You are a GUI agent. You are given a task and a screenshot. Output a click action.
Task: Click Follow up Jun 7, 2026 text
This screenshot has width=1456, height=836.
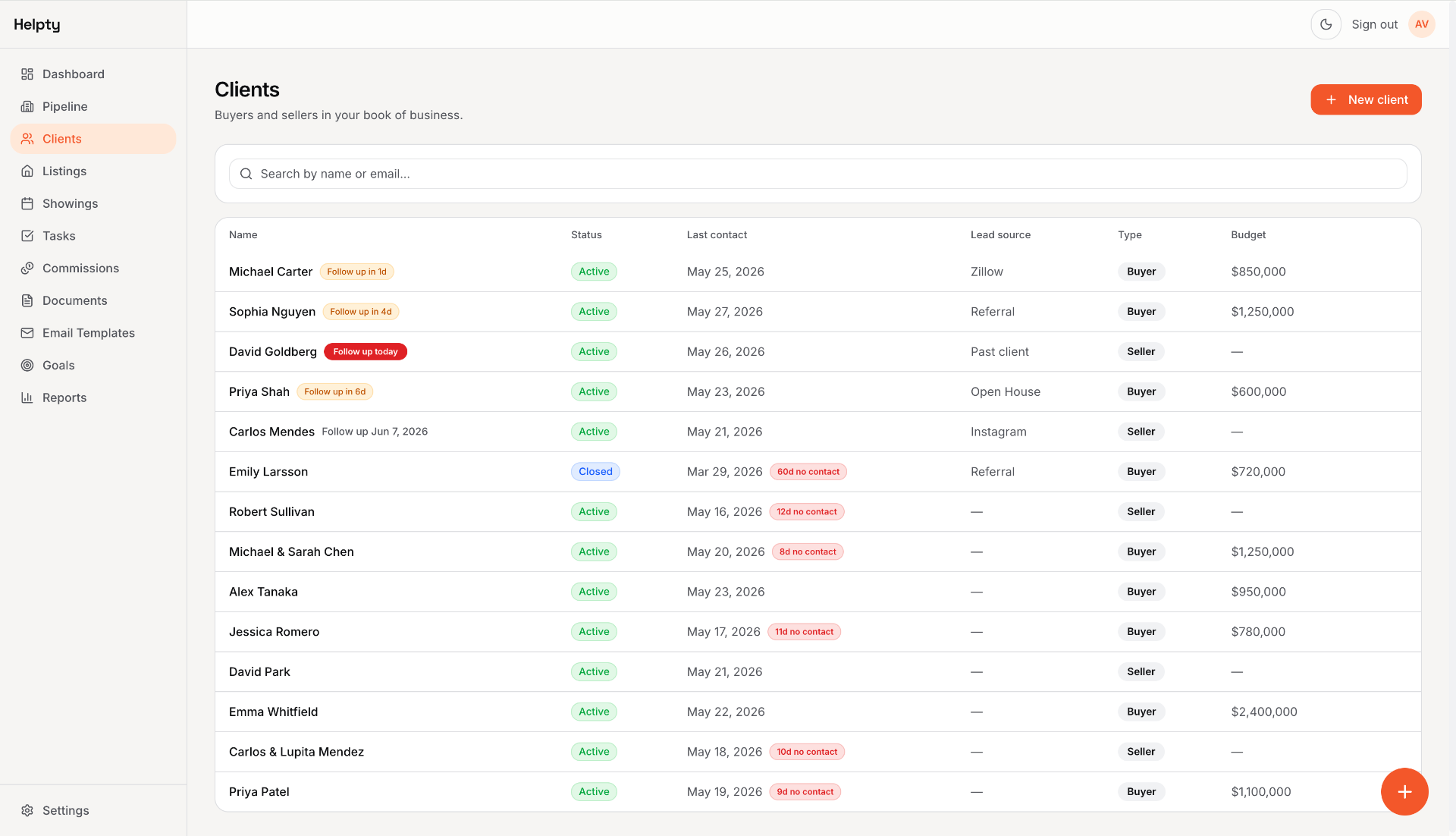(375, 432)
